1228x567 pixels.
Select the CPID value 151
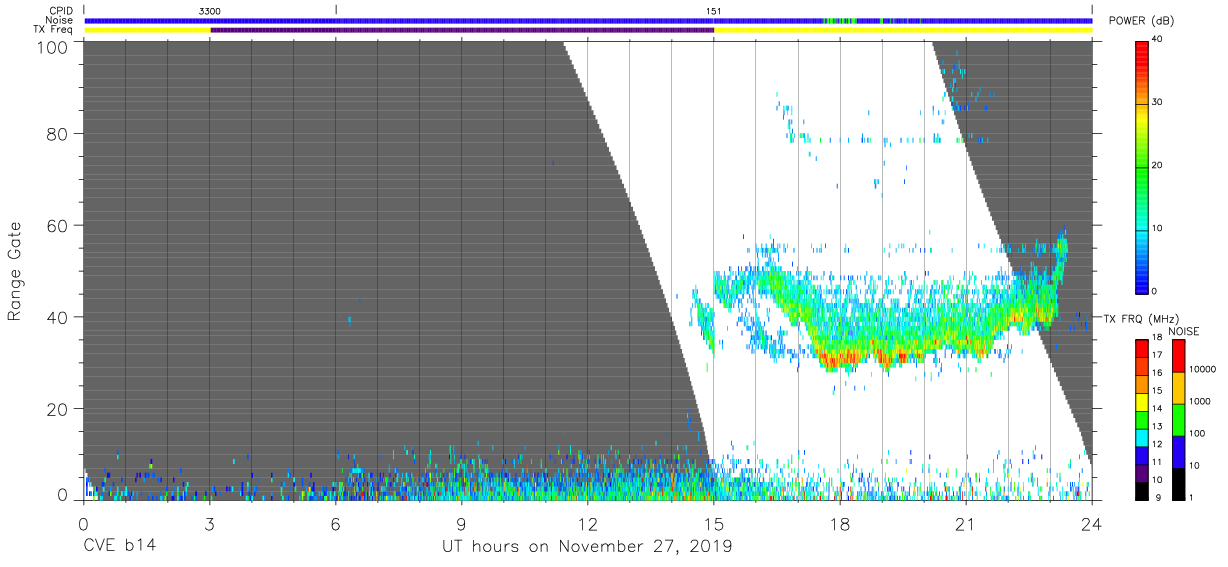click(x=713, y=11)
